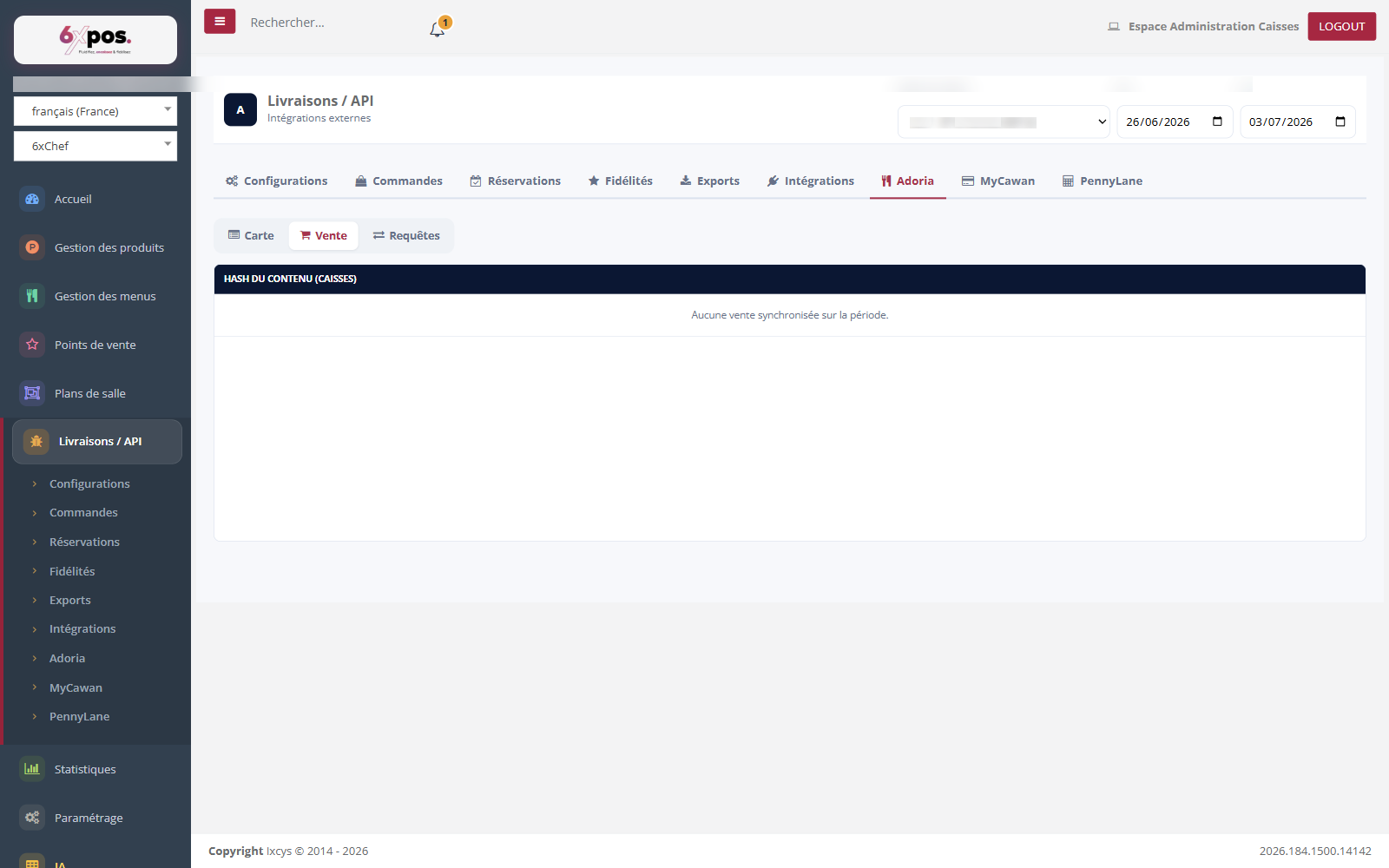Viewport: 1389px width, 868px height.
Task: Open Gestion des menus fork icon
Action: point(32,296)
